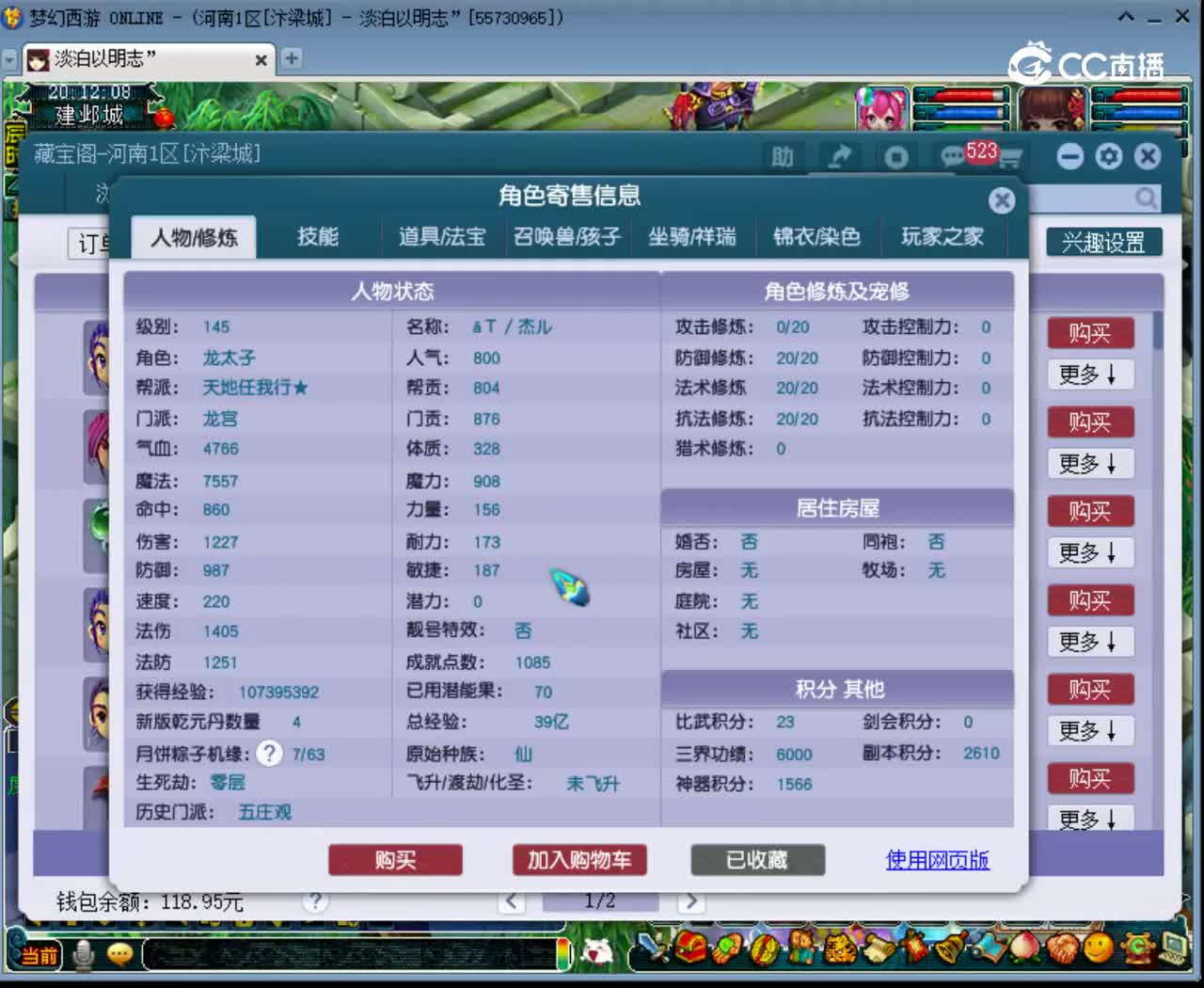Click the 获得经验 value 107395392
This screenshot has height=988, width=1204.
(x=278, y=692)
